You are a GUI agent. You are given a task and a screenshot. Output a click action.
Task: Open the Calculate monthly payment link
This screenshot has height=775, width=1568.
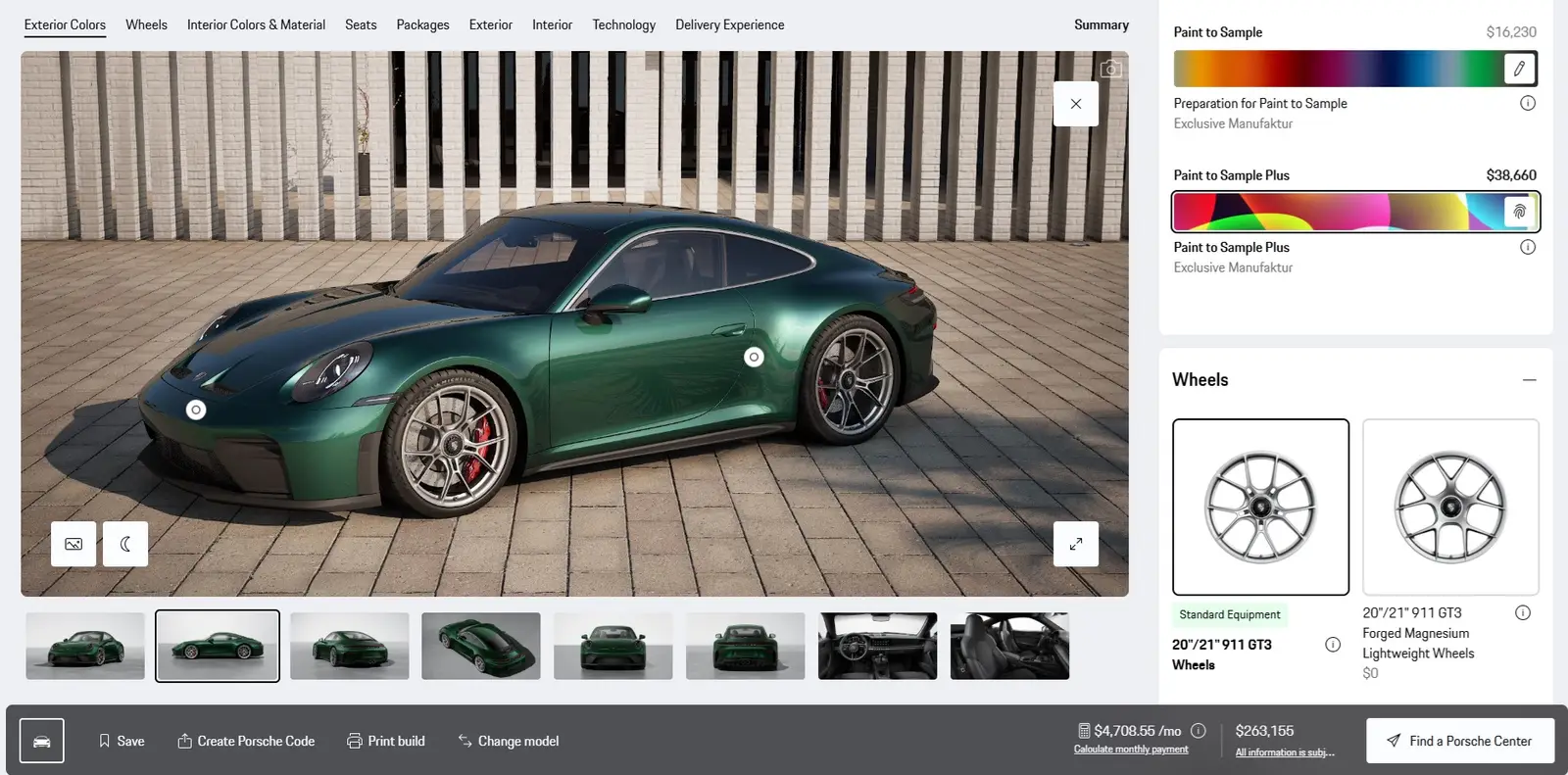[x=1131, y=750]
